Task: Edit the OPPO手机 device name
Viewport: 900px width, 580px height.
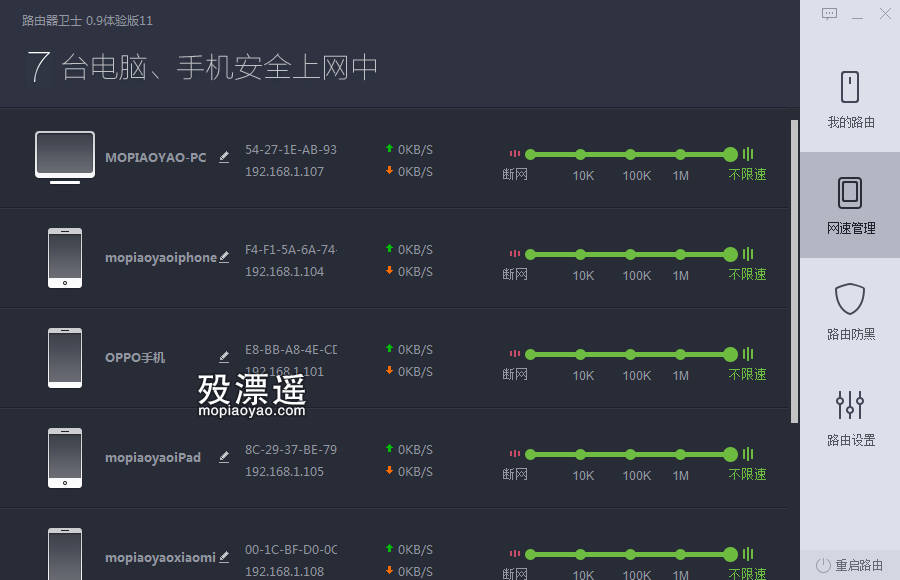Action: click(x=224, y=357)
